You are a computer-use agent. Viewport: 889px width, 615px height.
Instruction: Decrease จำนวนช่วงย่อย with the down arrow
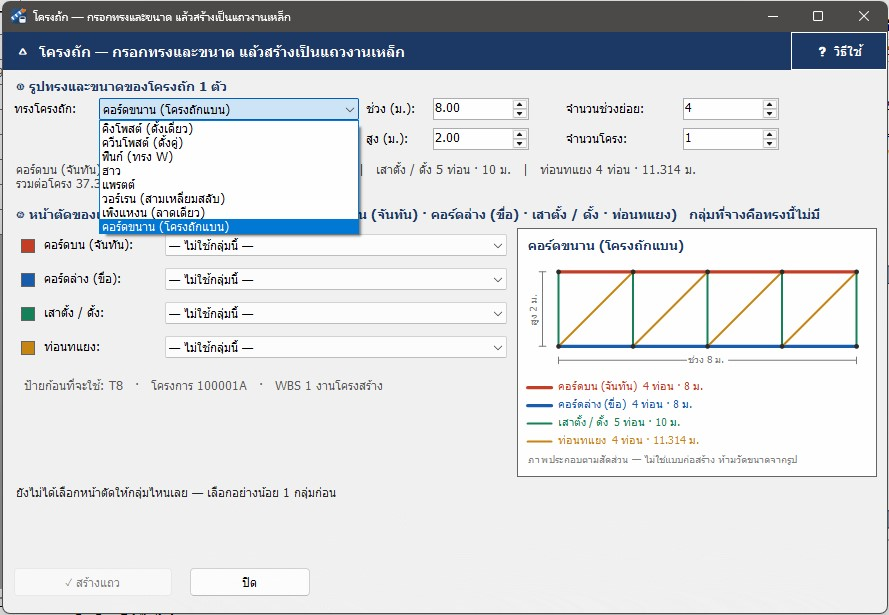[x=770, y=113]
